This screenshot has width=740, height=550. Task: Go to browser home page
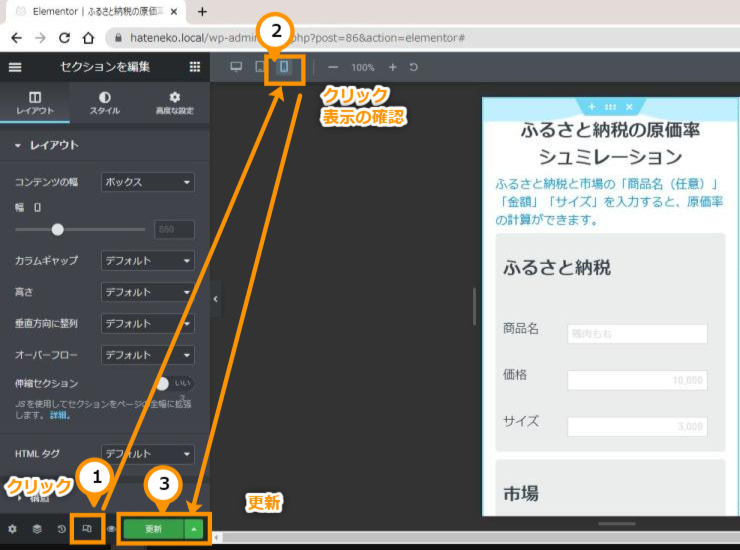click(x=88, y=38)
